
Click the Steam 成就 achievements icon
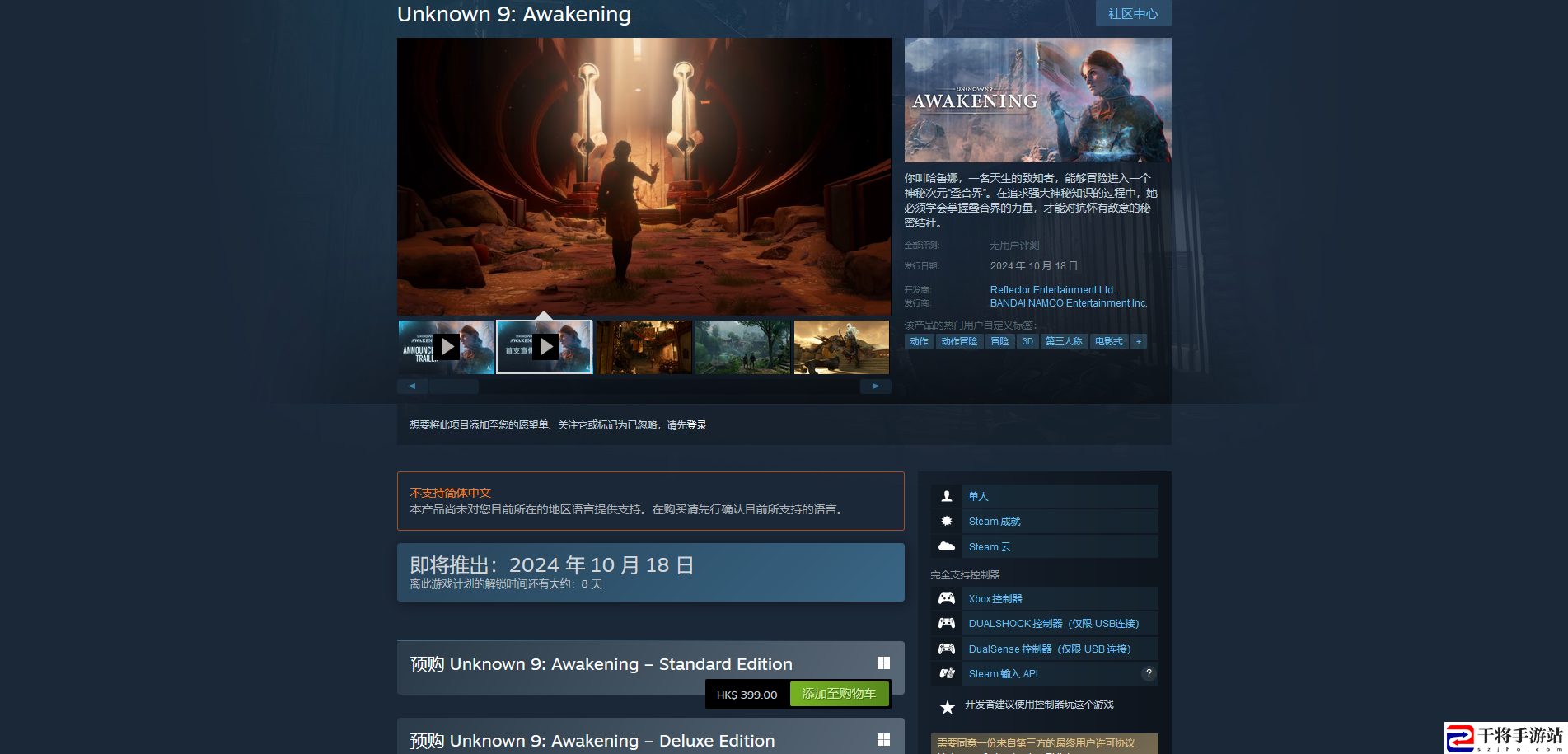pyautogui.click(x=947, y=521)
